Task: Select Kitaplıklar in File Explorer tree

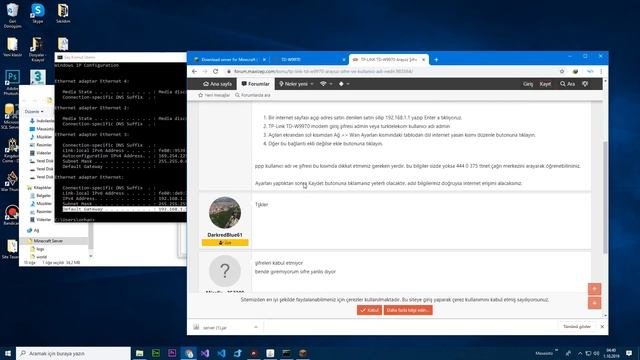Action: 40,188
